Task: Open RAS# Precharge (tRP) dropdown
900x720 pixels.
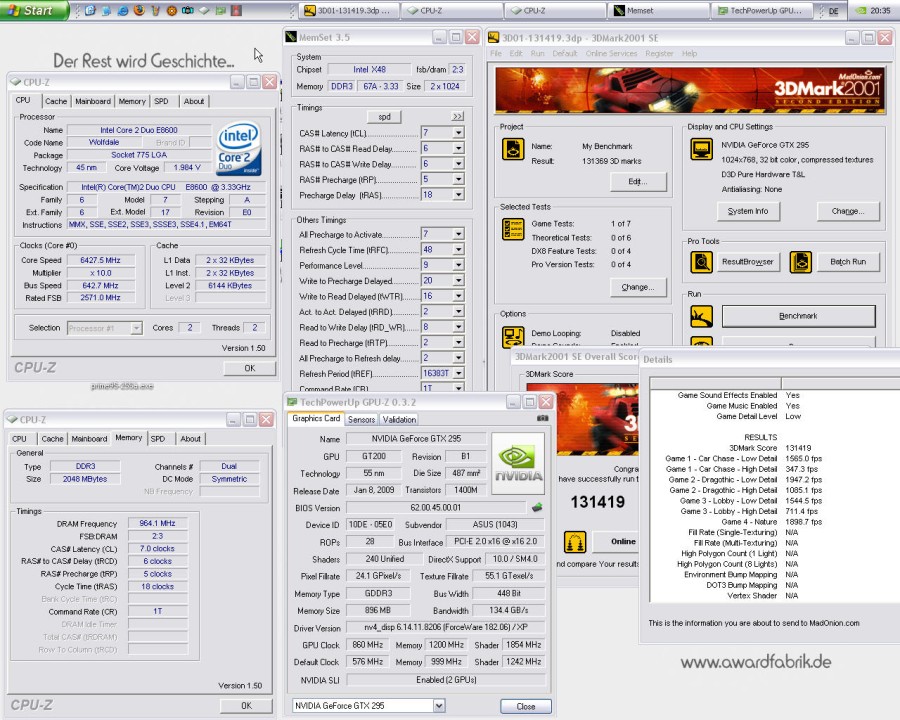Action: click(458, 179)
